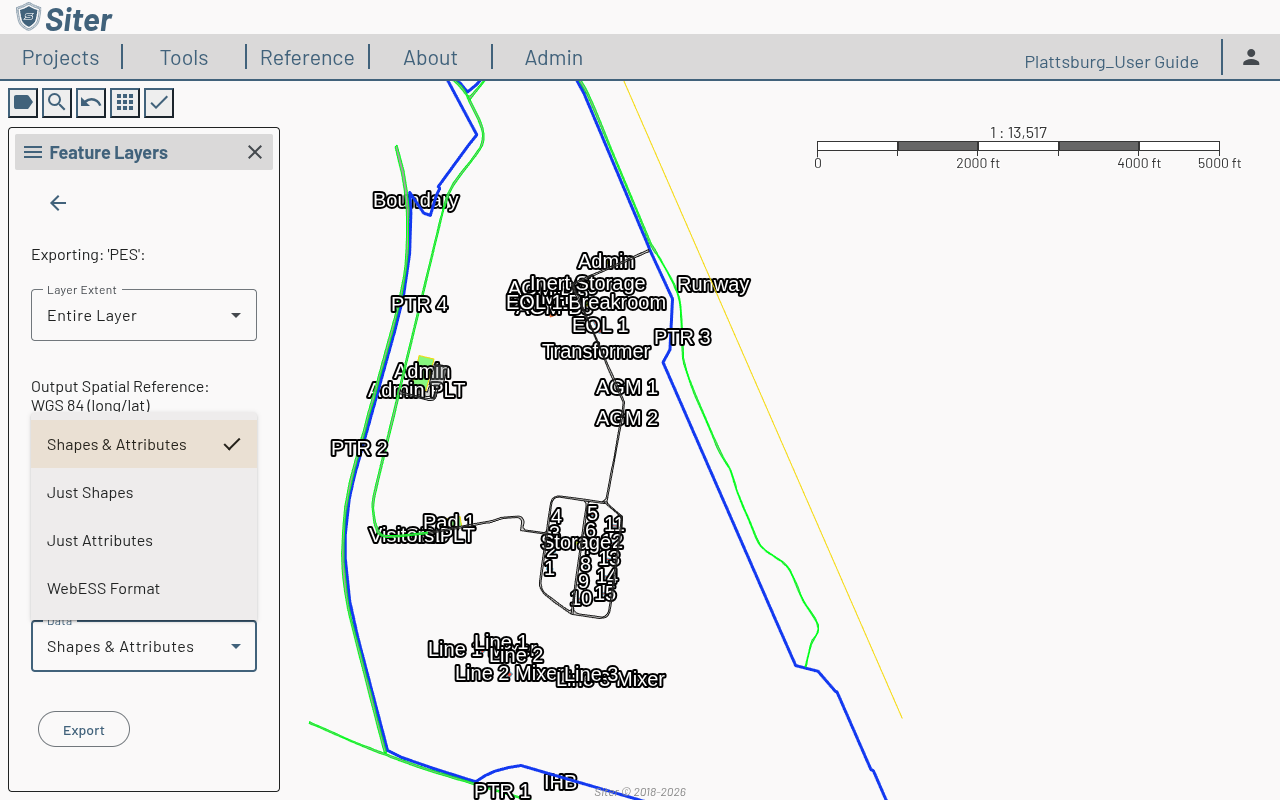Screen dimensions: 1280x800
Task: Open the Projects menu
Action: click(61, 58)
